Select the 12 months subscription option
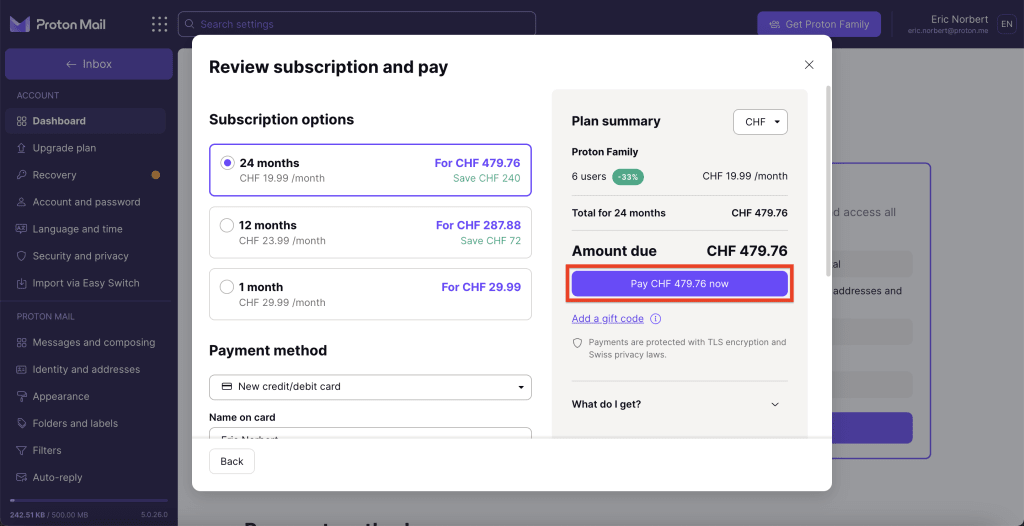Viewport: 1024px width, 526px height. pyautogui.click(x=370, y=232)
